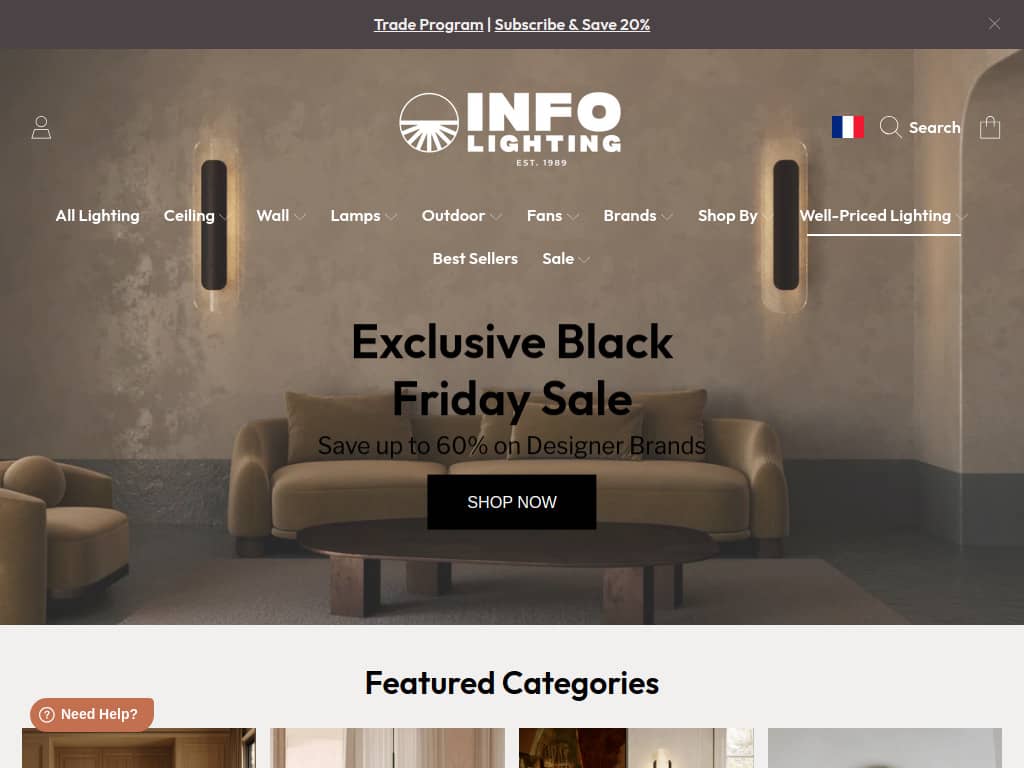Open the Trade Program link
Screen dimensions: 1024x768
click(x=428, y=25)
